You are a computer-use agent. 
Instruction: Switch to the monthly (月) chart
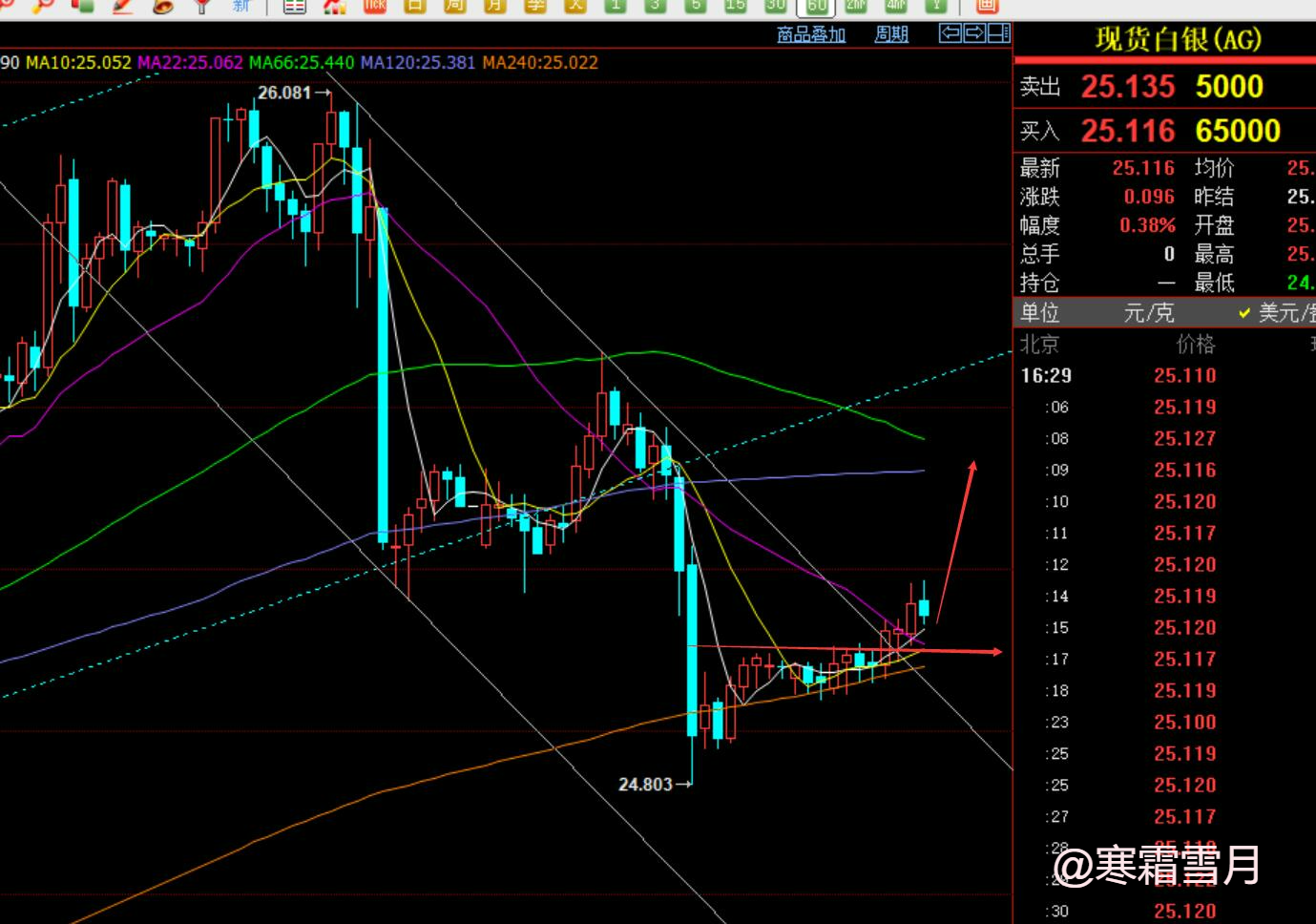click(494, 5)
